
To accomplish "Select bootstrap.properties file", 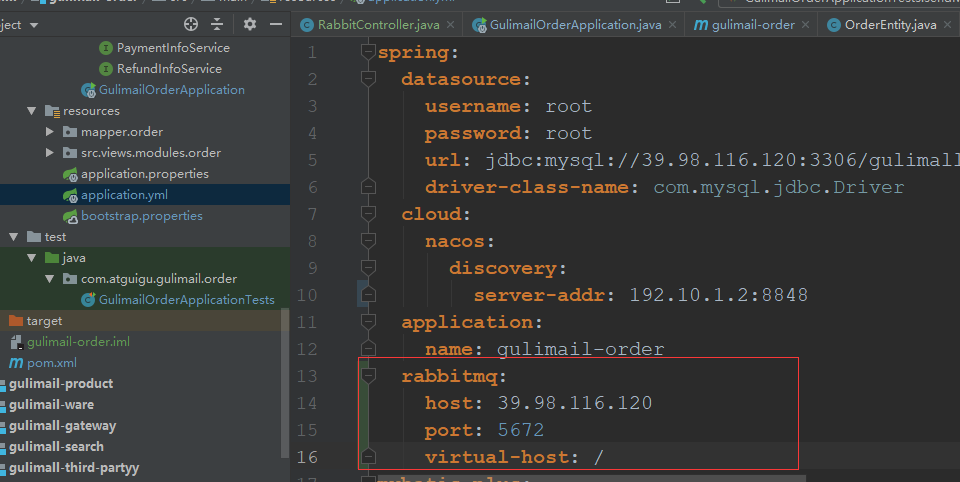I will (x=141, y=216).
